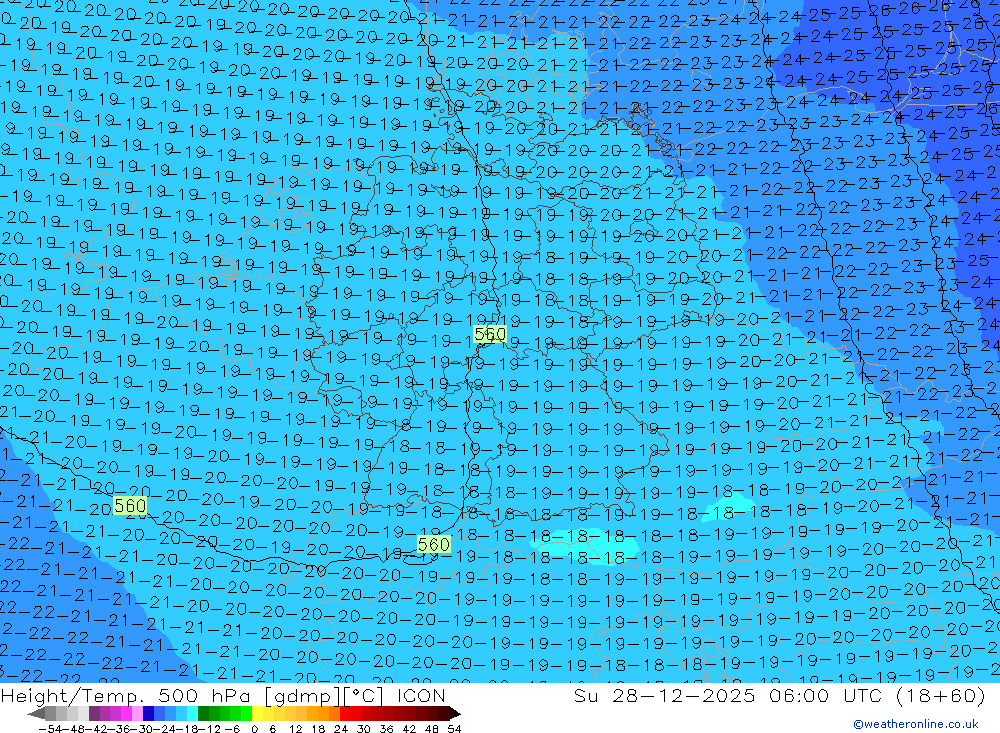
Task: Click the legend's right dark-brown arrow end
Action: [455, 713]
